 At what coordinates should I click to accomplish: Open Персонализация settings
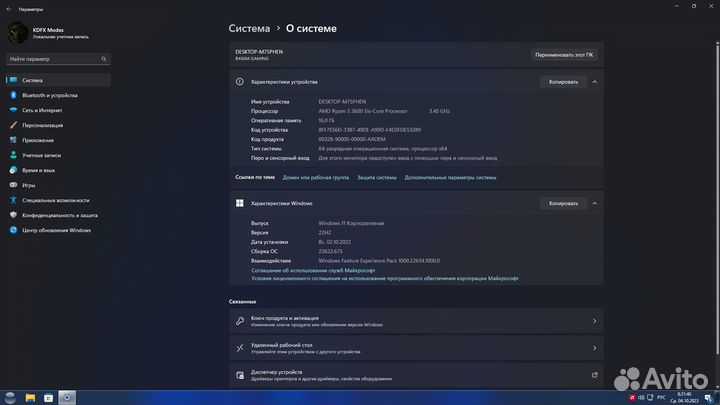point(58,125)
